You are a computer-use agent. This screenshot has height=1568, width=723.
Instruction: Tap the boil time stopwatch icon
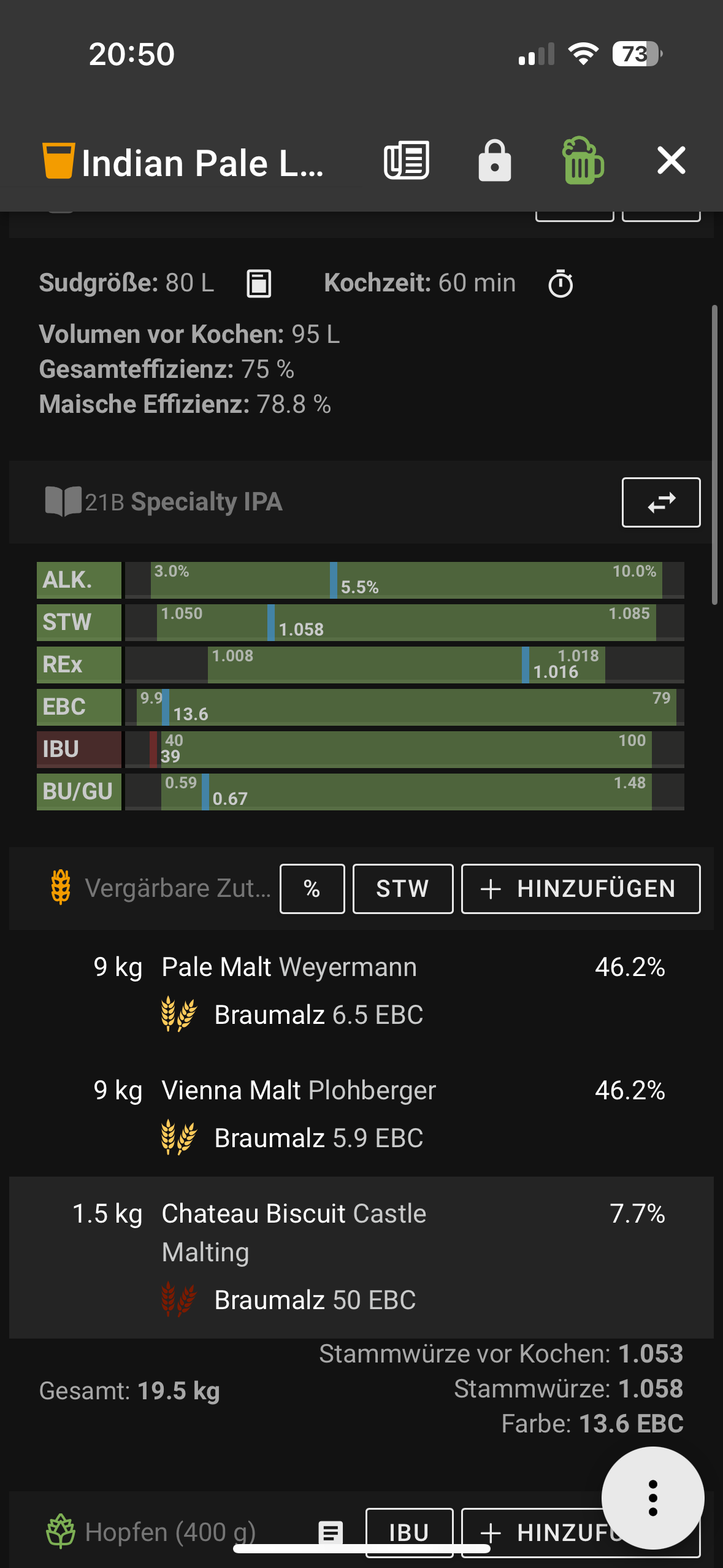click(560, 284)
